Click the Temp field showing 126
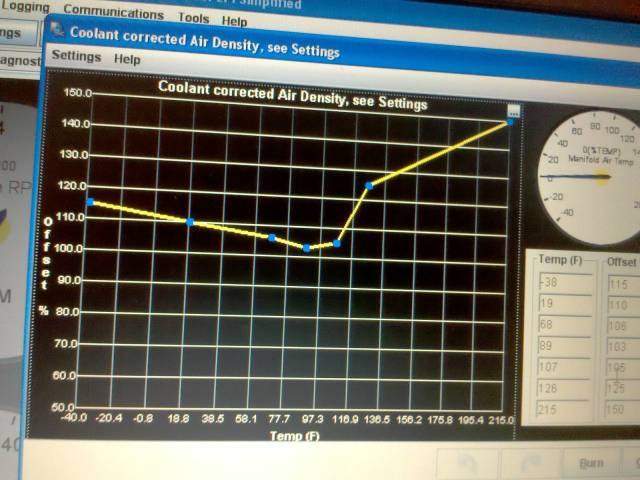Image resolution: width=640 pixels, height=480 pixels. point(563,388)
